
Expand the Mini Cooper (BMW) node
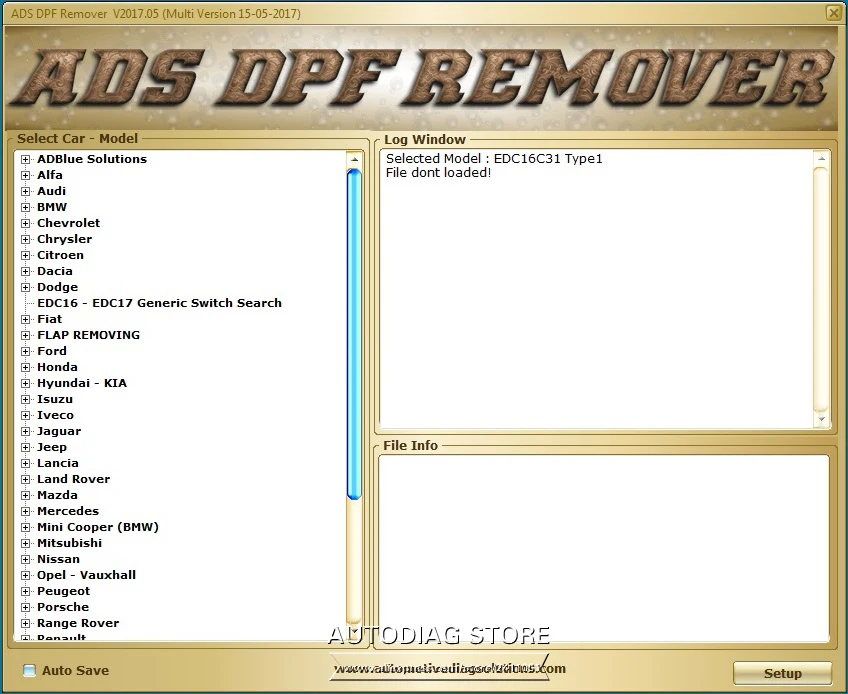click(x=25, y=527)
